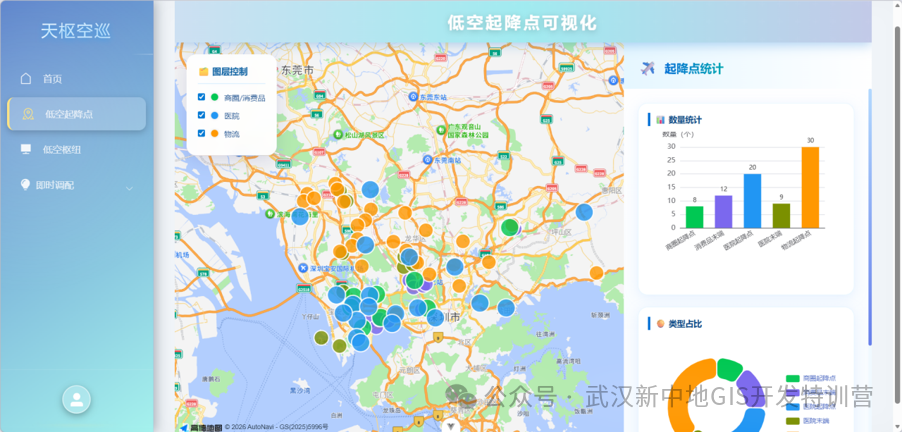Uncheck the 物流 layer checkbox

(x=201, y=133)
